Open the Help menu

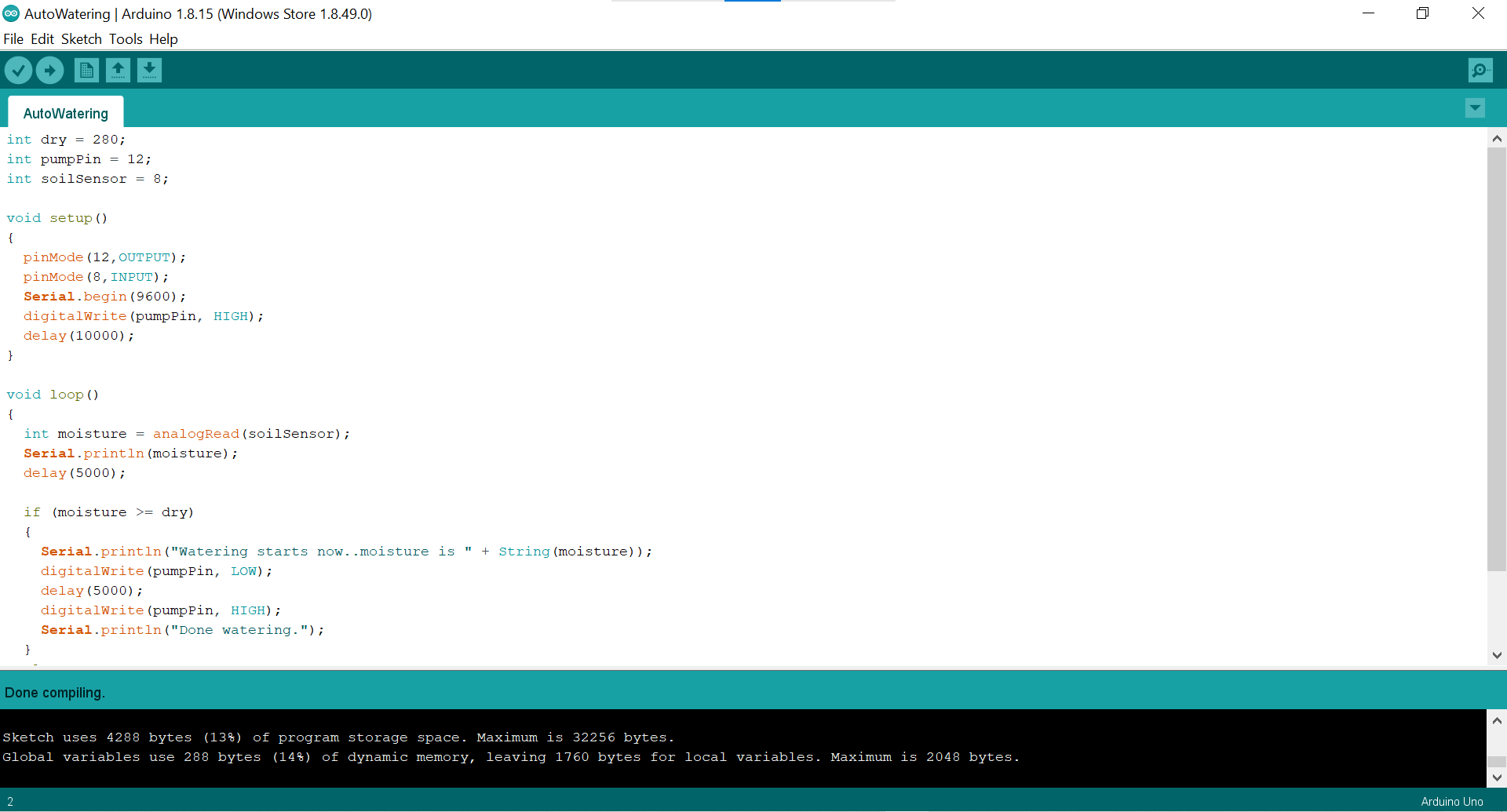[x=163, y=39]
